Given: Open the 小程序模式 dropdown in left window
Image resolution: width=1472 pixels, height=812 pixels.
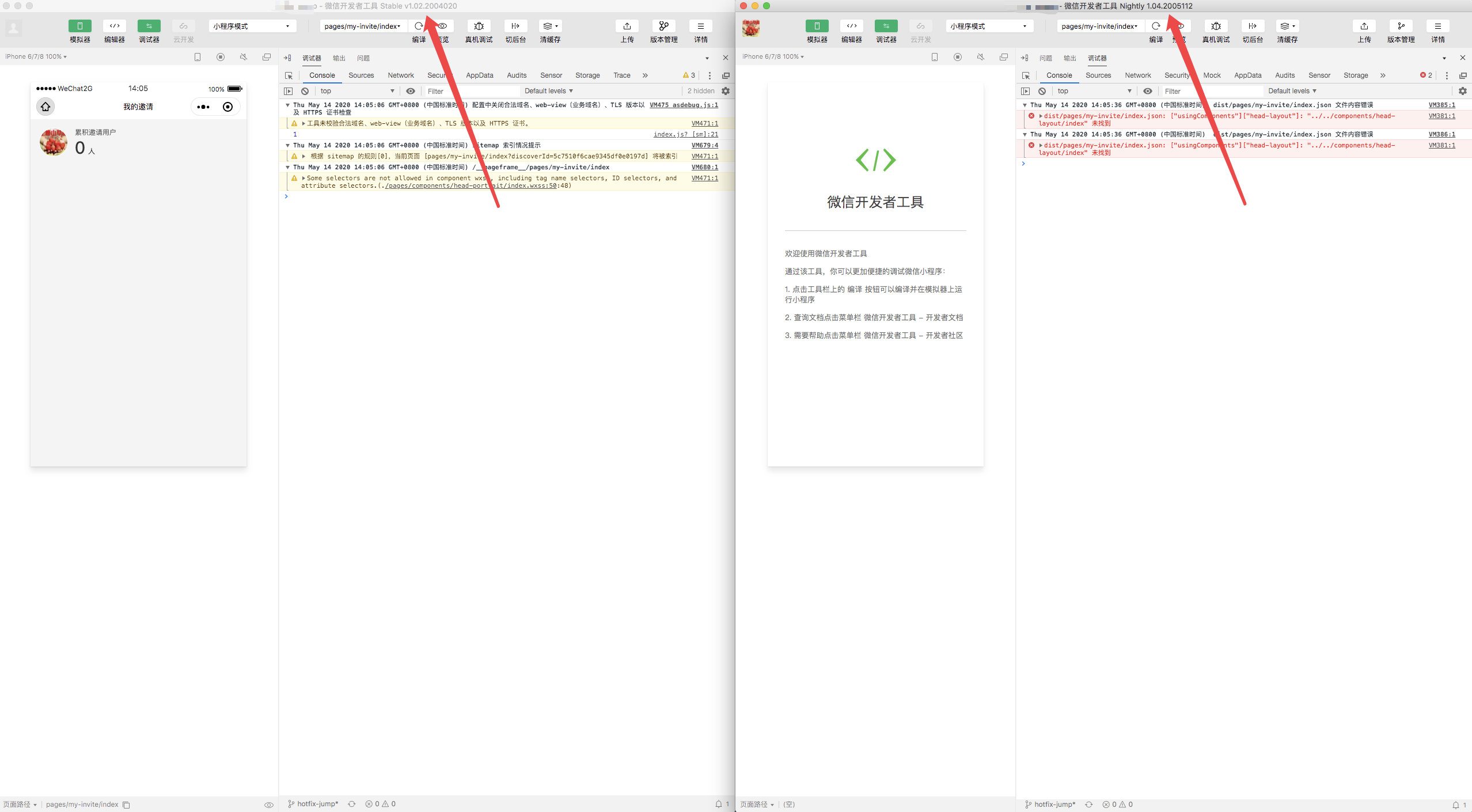Looking at the screenshot, I should point(252,26).
